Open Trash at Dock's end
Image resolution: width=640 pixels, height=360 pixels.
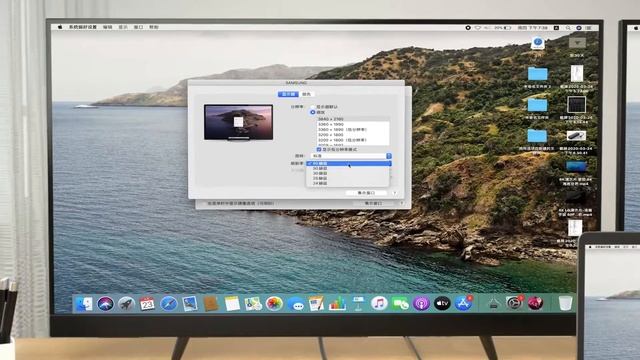tap(565, 304)
